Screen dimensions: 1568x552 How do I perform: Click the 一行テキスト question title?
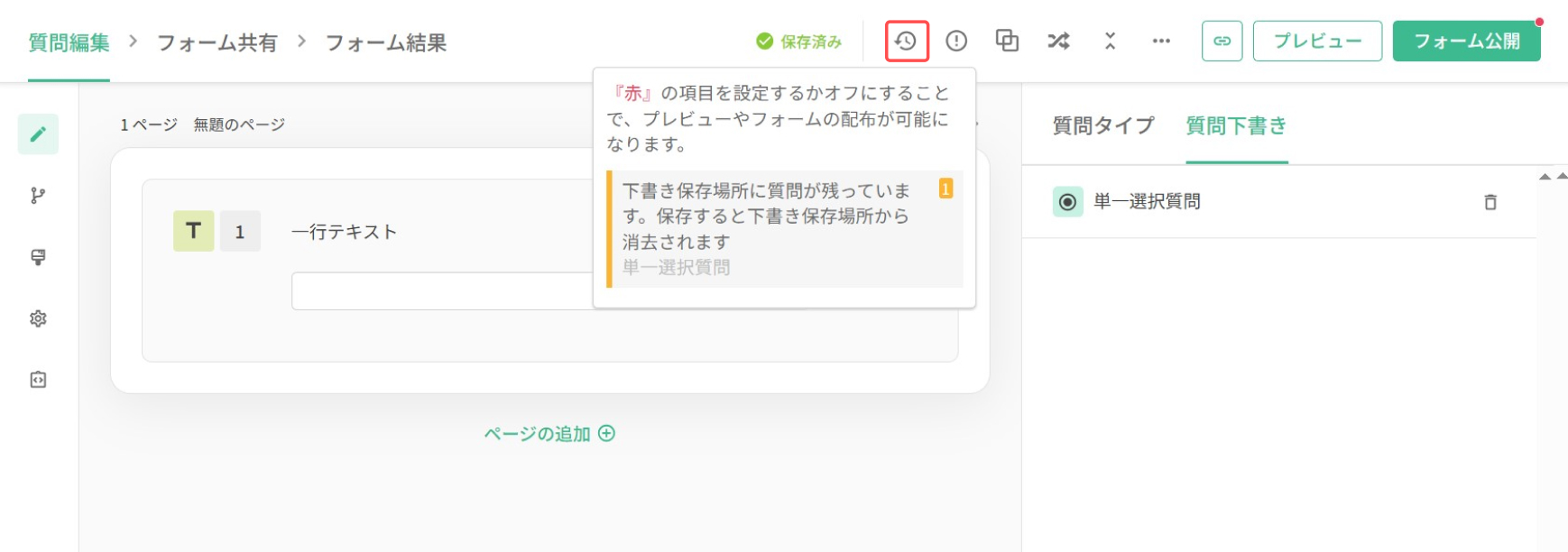[345, 232]
